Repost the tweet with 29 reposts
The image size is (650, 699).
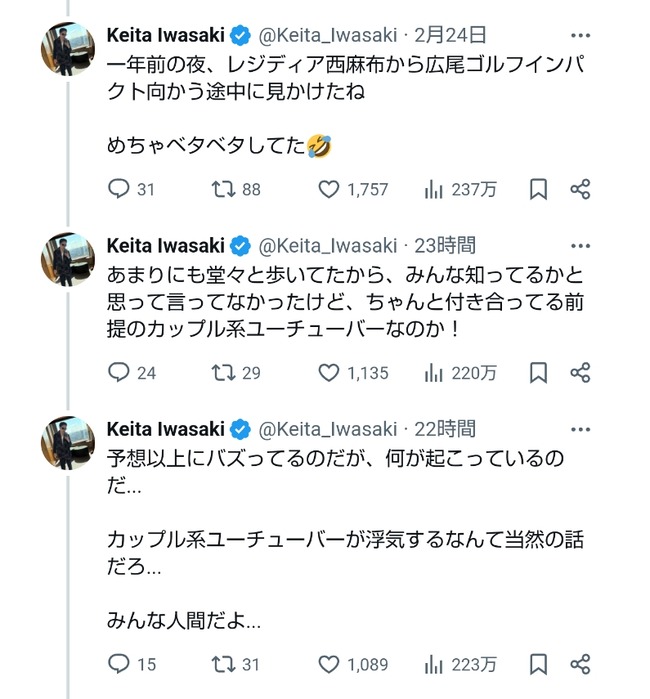pyautogui.click(x=224, y=373)
